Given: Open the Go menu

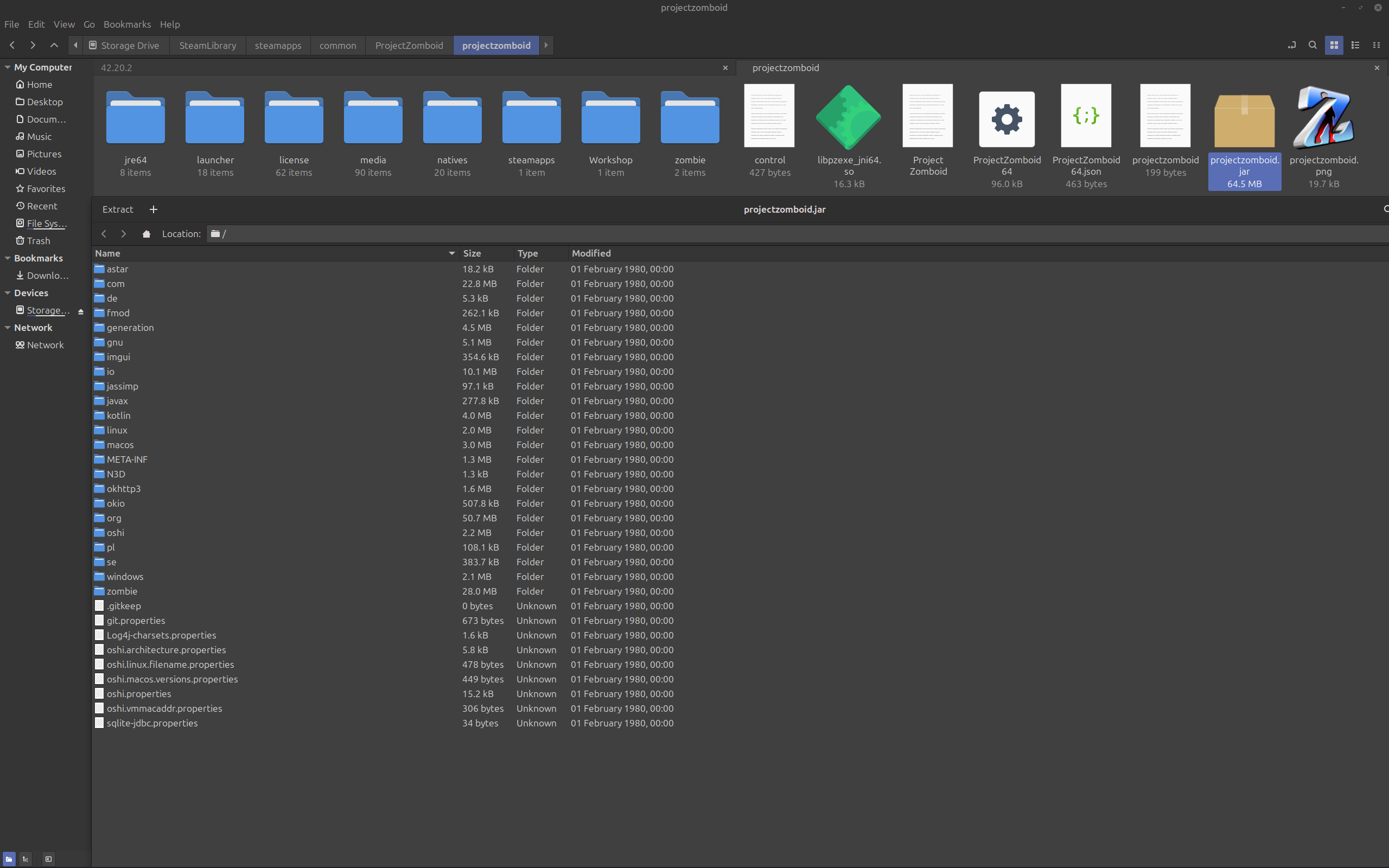Looking at the screenshot, I should point(89,24).
